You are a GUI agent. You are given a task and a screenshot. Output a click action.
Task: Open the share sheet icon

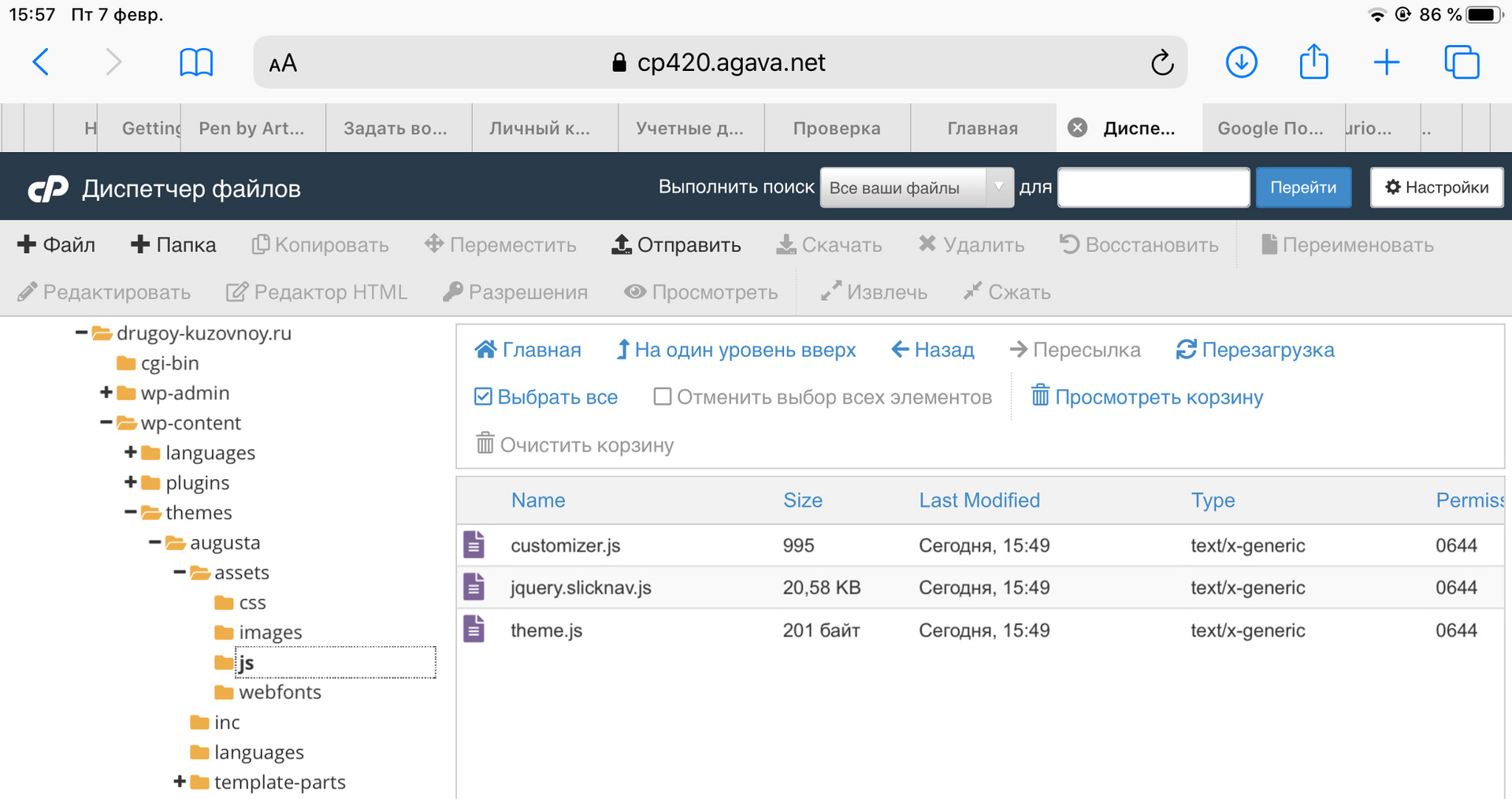[1313, 61]
